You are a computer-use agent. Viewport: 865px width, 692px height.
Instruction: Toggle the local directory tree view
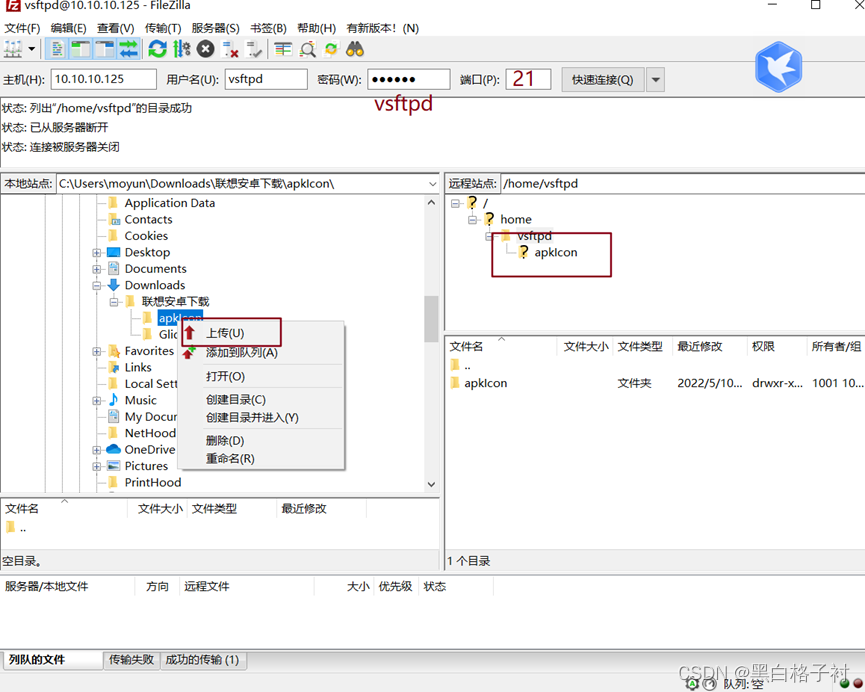pyautogui.click(x=79, y=48)
